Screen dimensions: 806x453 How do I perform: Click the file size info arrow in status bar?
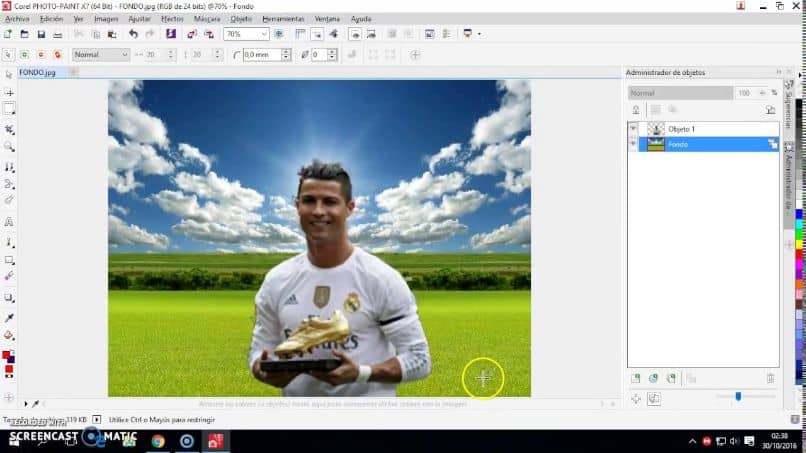[96, 420]
